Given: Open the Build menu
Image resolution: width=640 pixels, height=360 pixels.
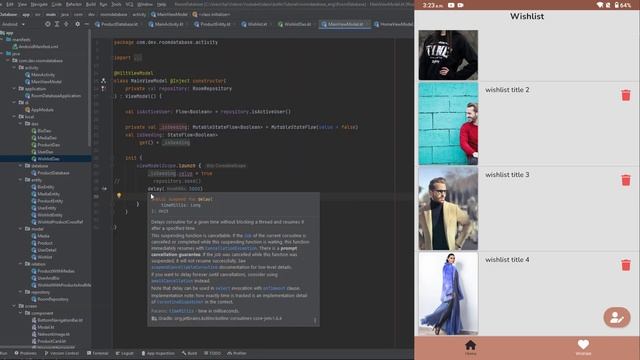Looking at the screenshot, I should coord(91,4).
